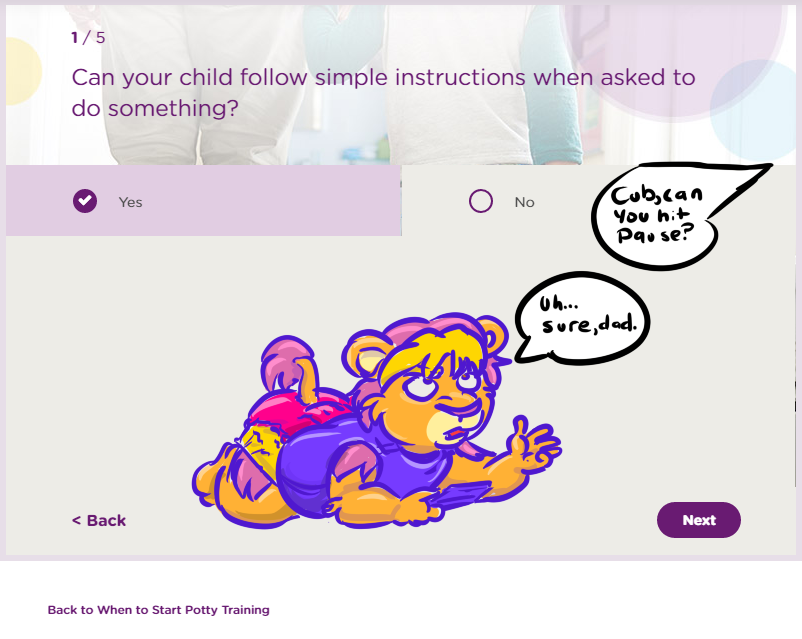Image resolution: width=802 pixels, height=639 pixels.
Task: Click the "No" answer label text
Action: pos(524,202)
